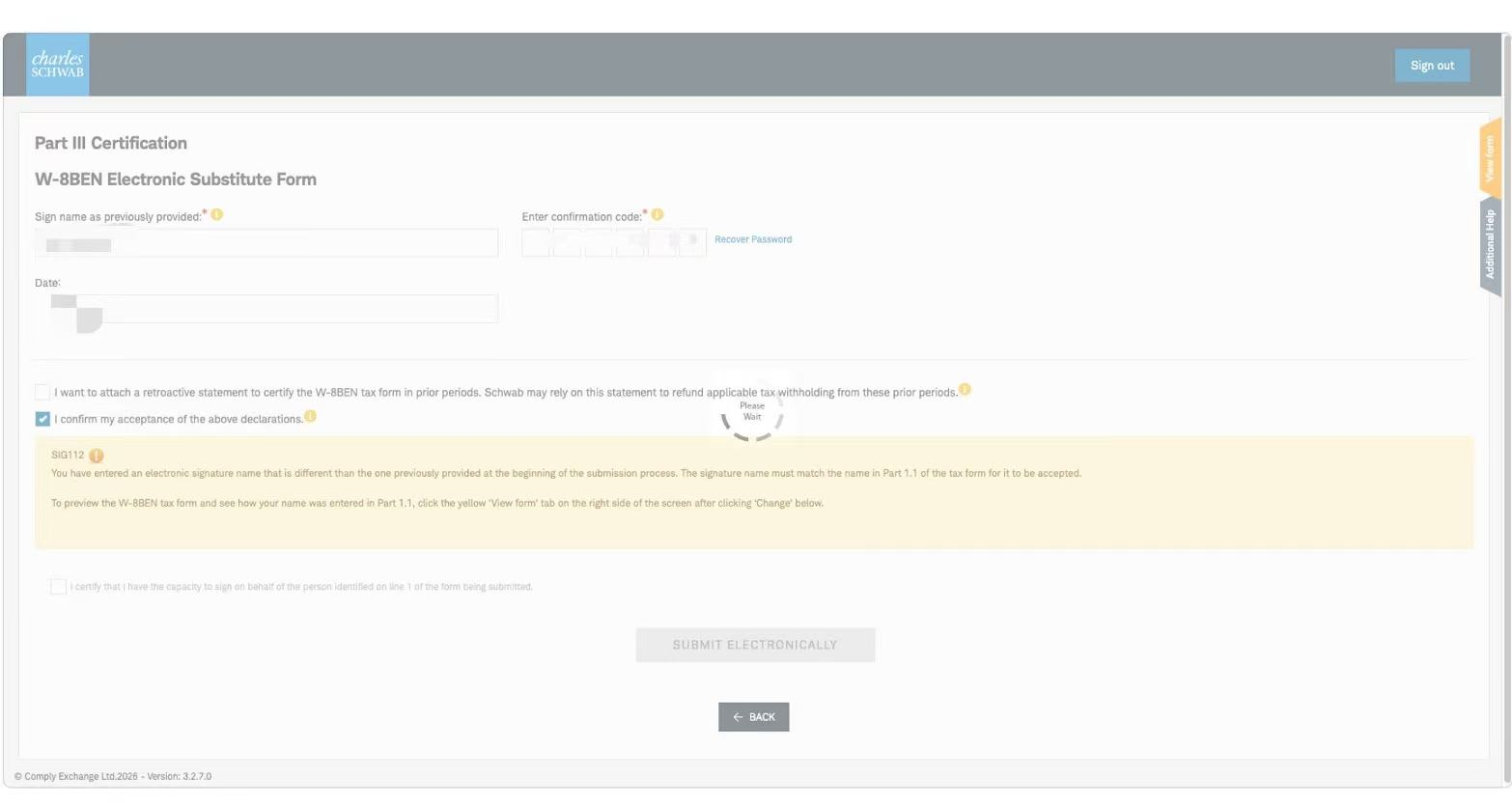Viewport: 1512px width, 803px height.
Task: Click the SIG112 warning icon
Action: click(97, 455)
